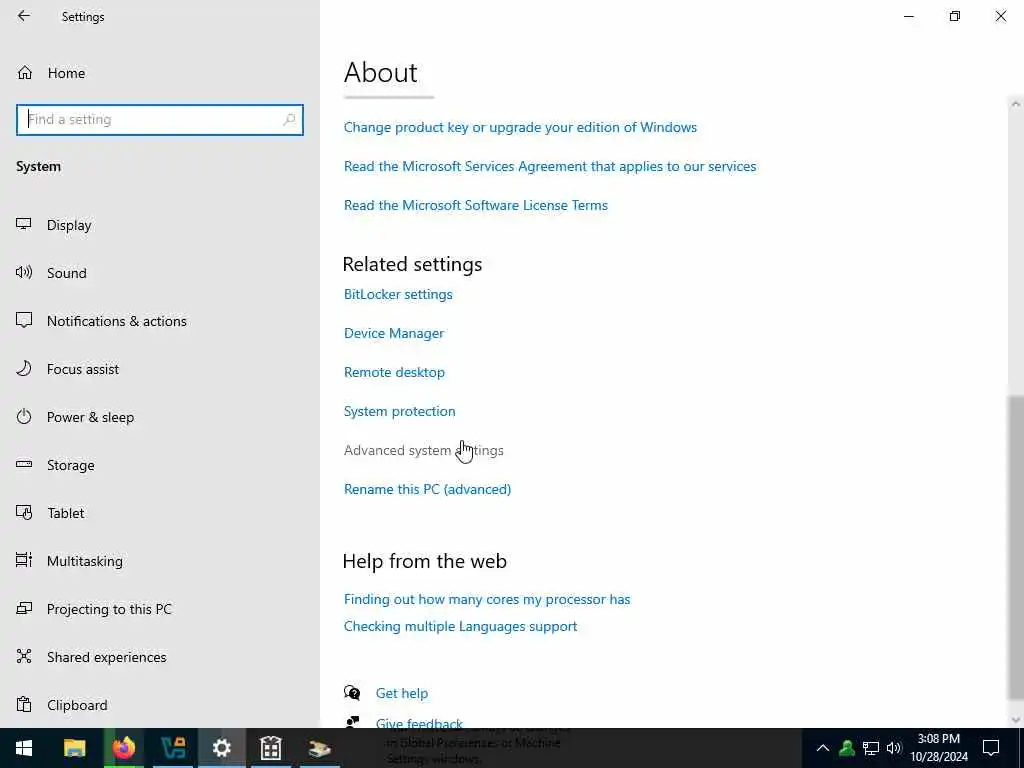Viewport: 1024px width, 768px height.
Task: Click the Find a setting search box
Action: (159, 120)
